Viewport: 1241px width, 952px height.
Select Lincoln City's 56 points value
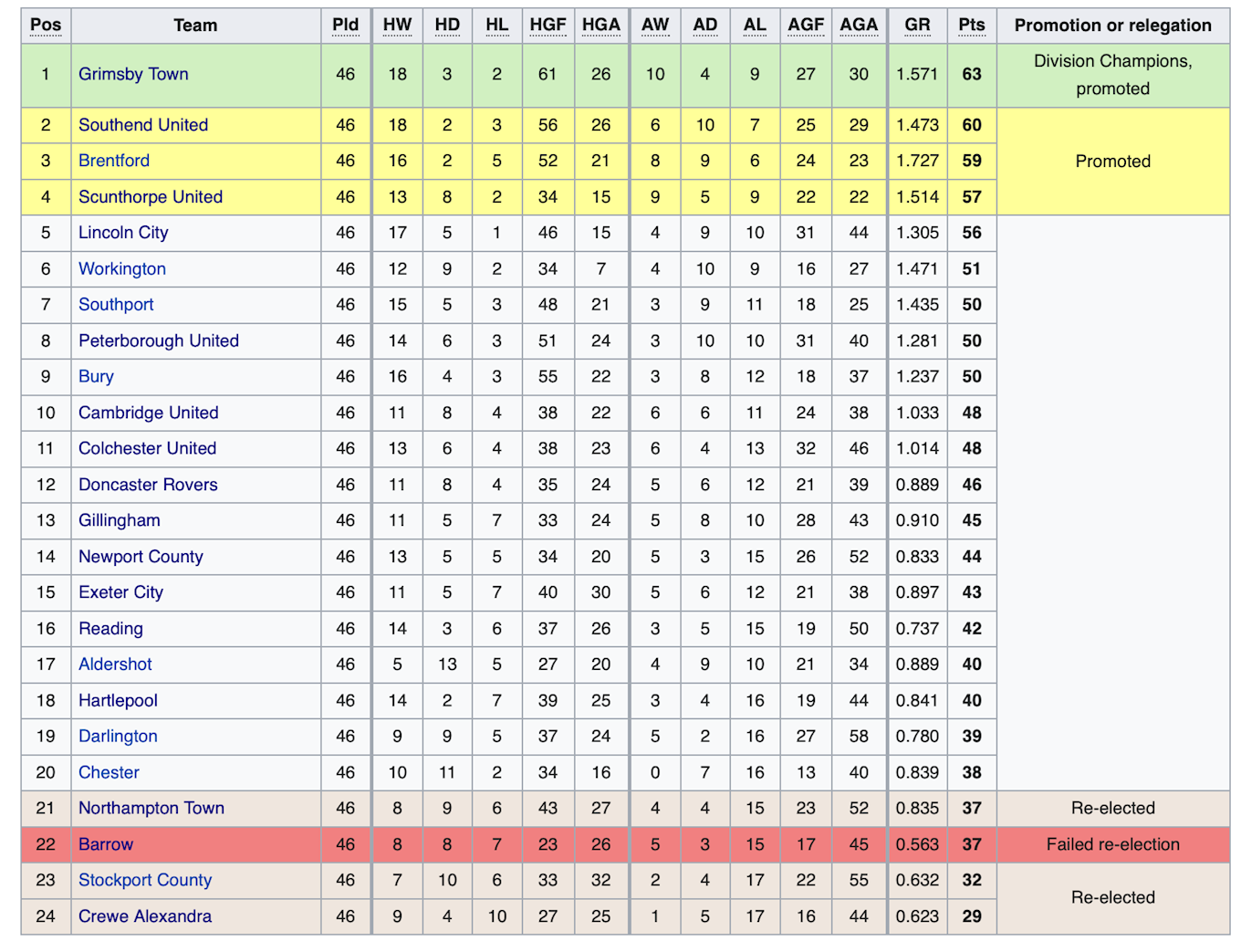click(972, 233)
